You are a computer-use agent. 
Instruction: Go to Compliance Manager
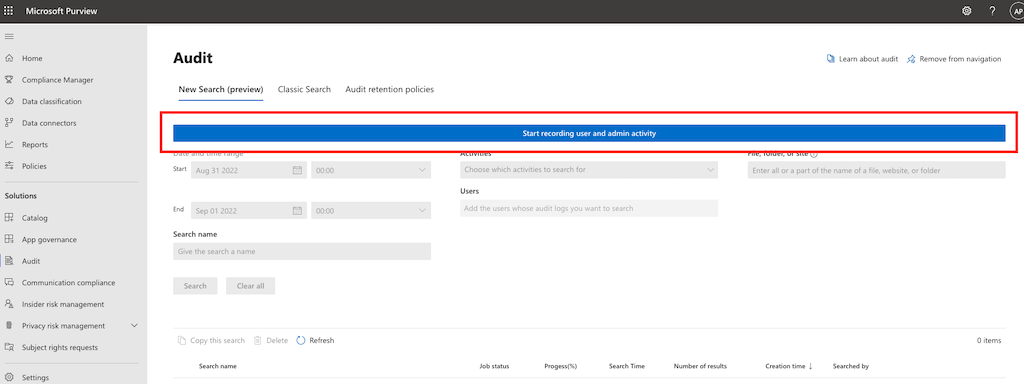pyautogui.click(x=57, y=80)
